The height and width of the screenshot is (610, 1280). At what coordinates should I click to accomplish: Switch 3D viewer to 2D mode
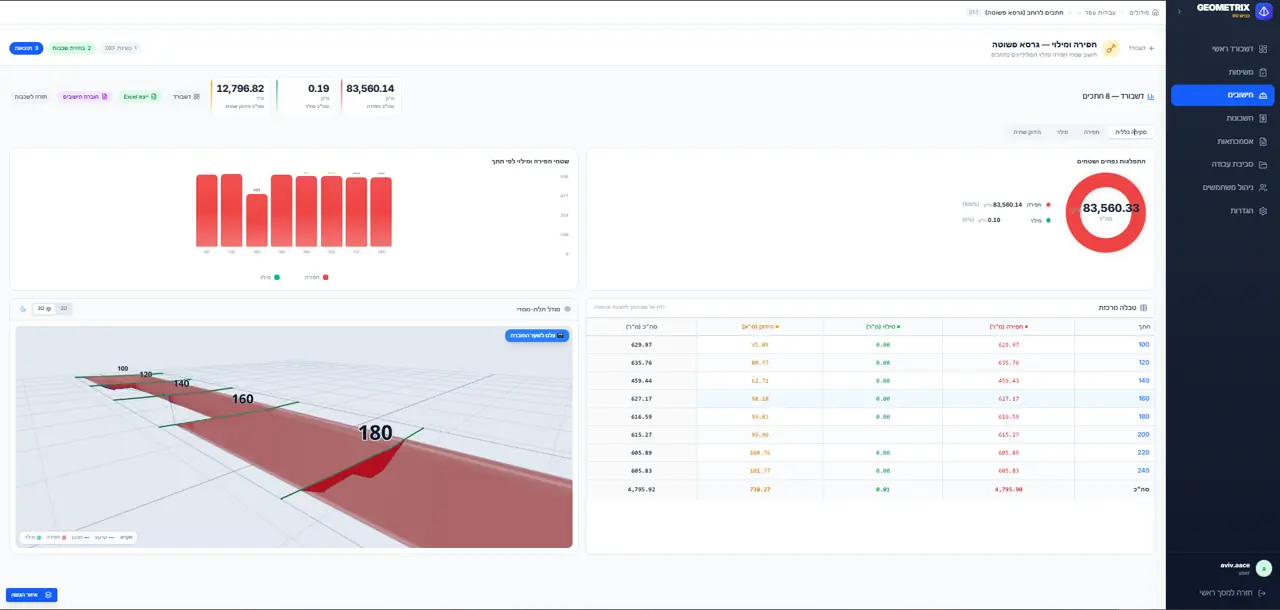click(63, 309)
